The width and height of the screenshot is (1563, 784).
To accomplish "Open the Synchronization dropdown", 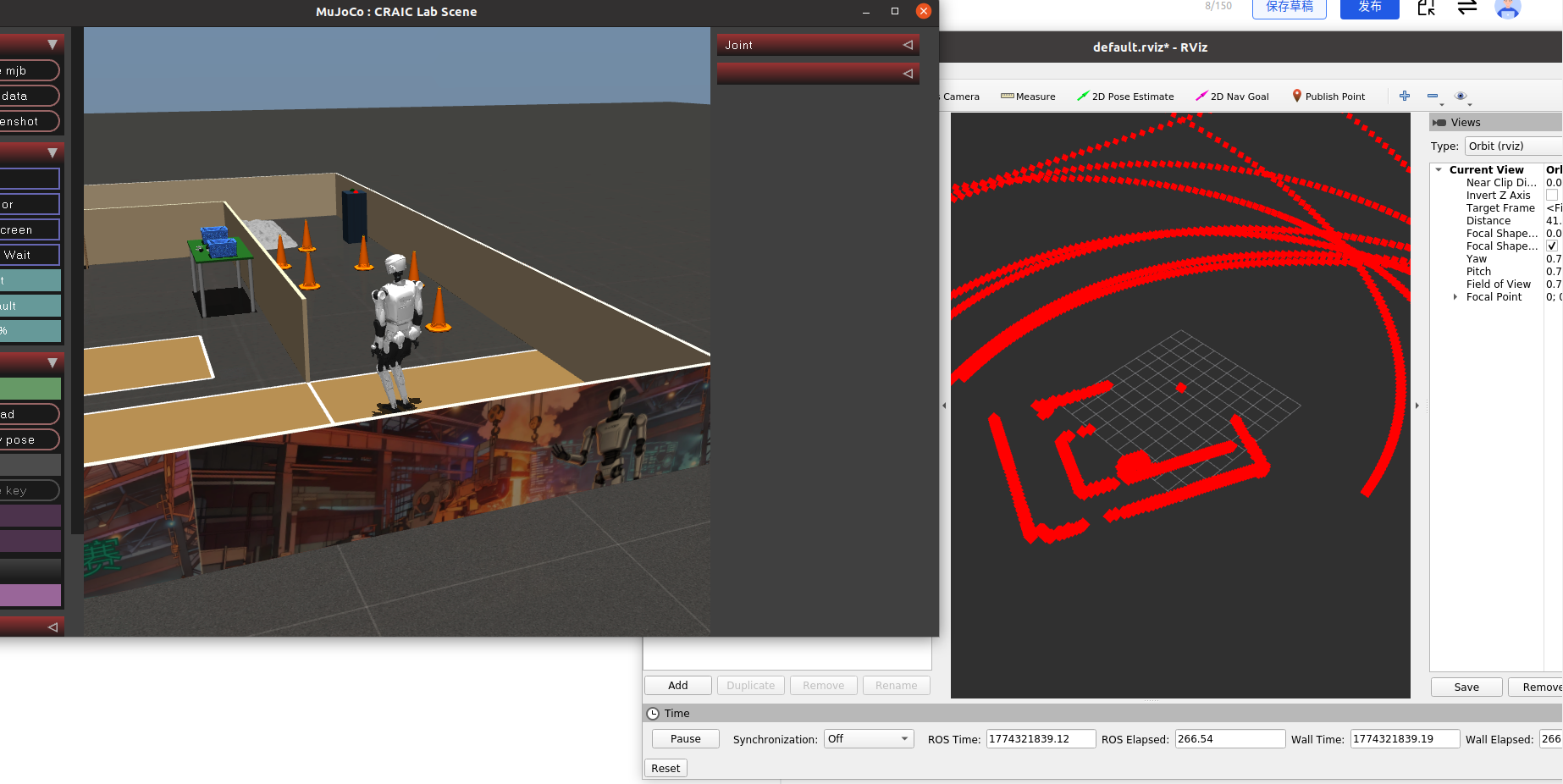I will (868, 739).
